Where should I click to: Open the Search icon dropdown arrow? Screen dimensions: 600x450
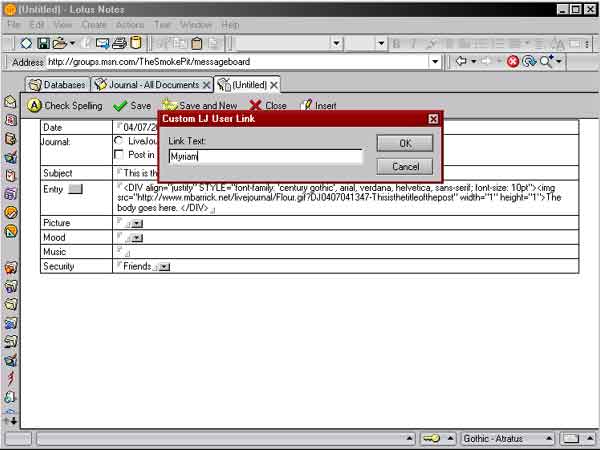558,61
